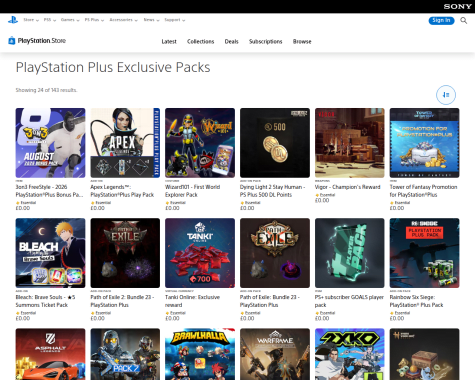Screen dimensions: 475x380
Task: Open the Deals tab
Action: click(x=231, y=42)
